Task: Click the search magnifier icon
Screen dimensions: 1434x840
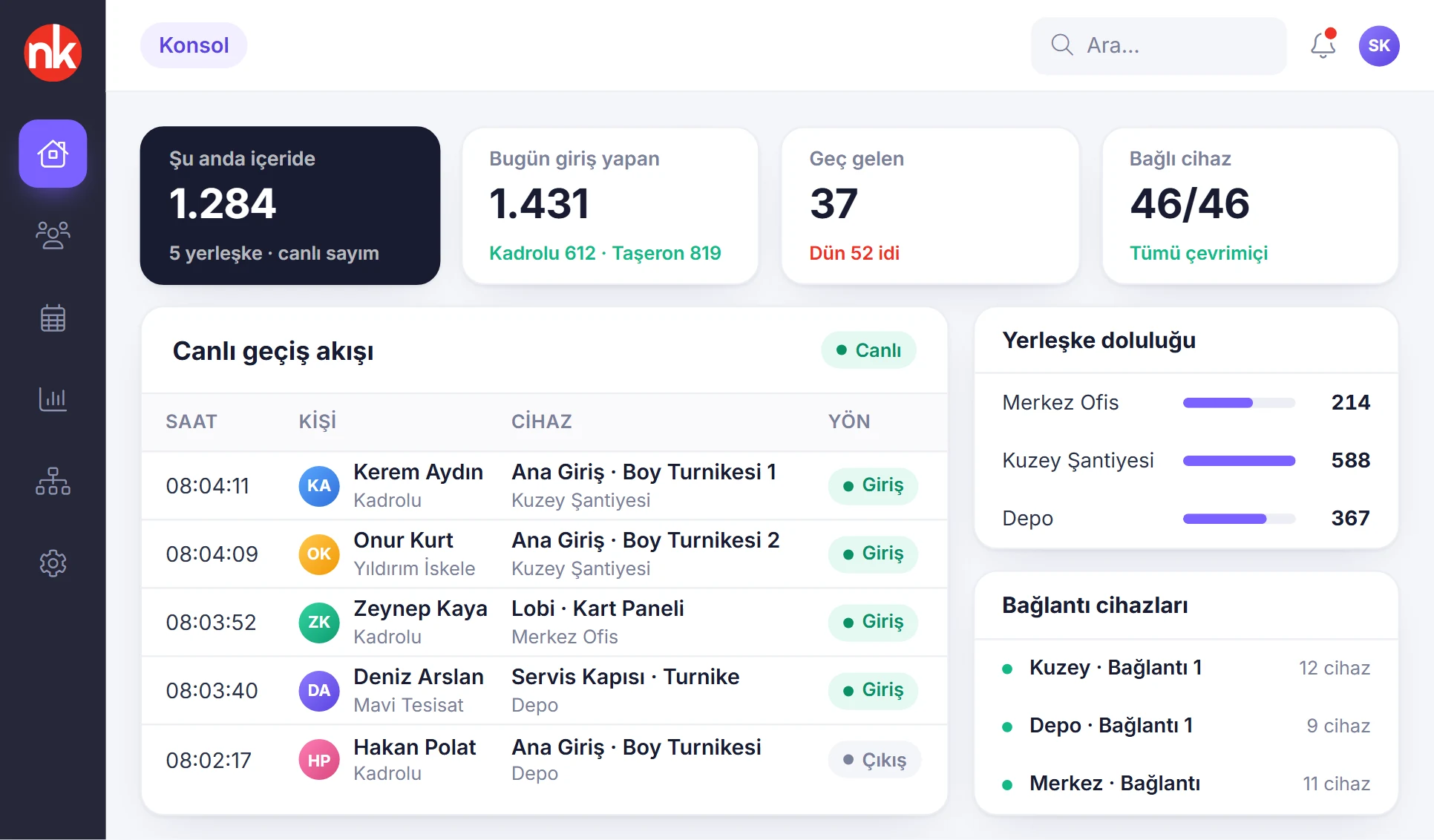Action: click(x=1062, y=45)
